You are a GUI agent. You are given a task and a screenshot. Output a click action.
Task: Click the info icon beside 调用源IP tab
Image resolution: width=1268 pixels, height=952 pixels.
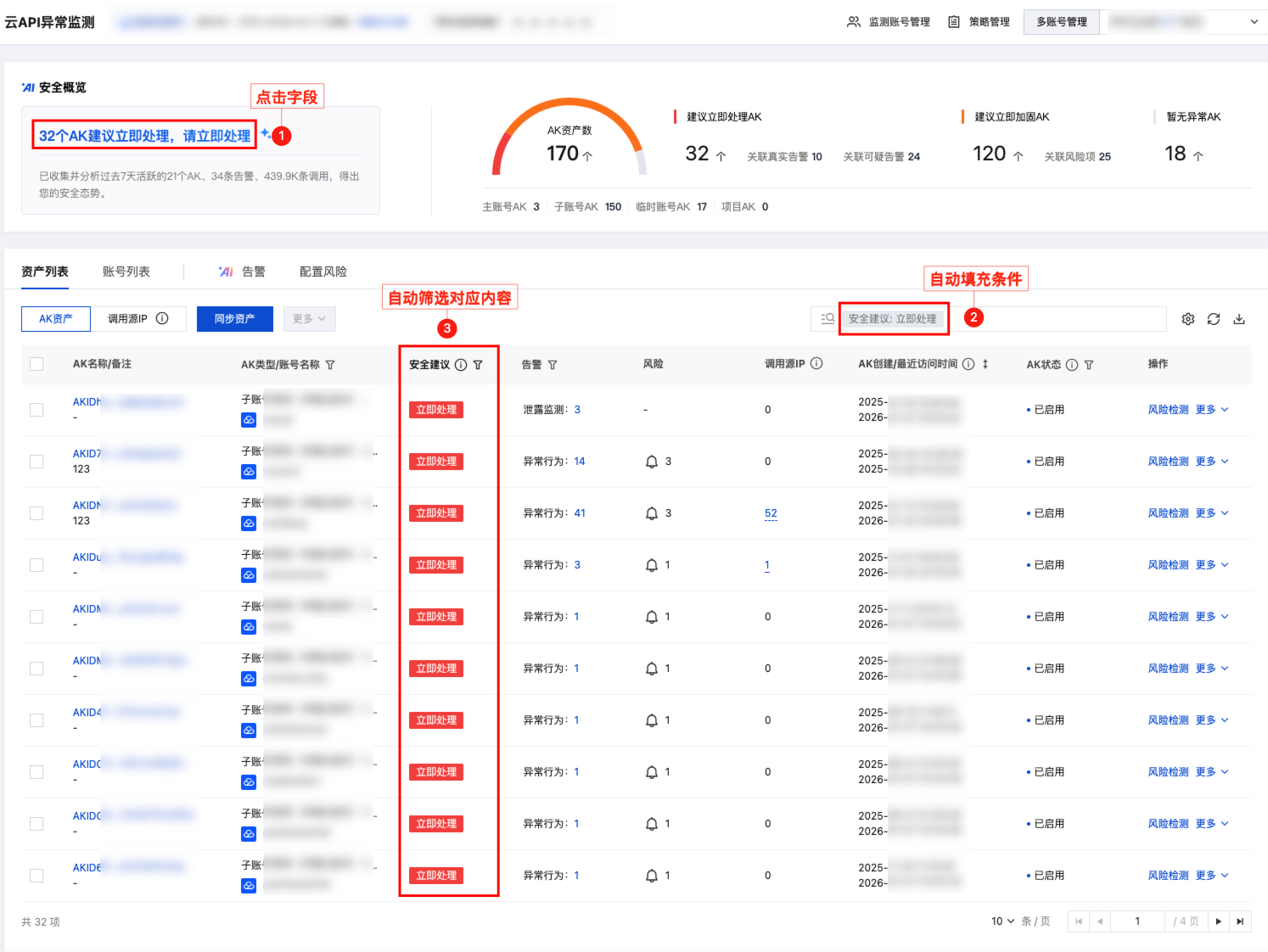(162, 318)
